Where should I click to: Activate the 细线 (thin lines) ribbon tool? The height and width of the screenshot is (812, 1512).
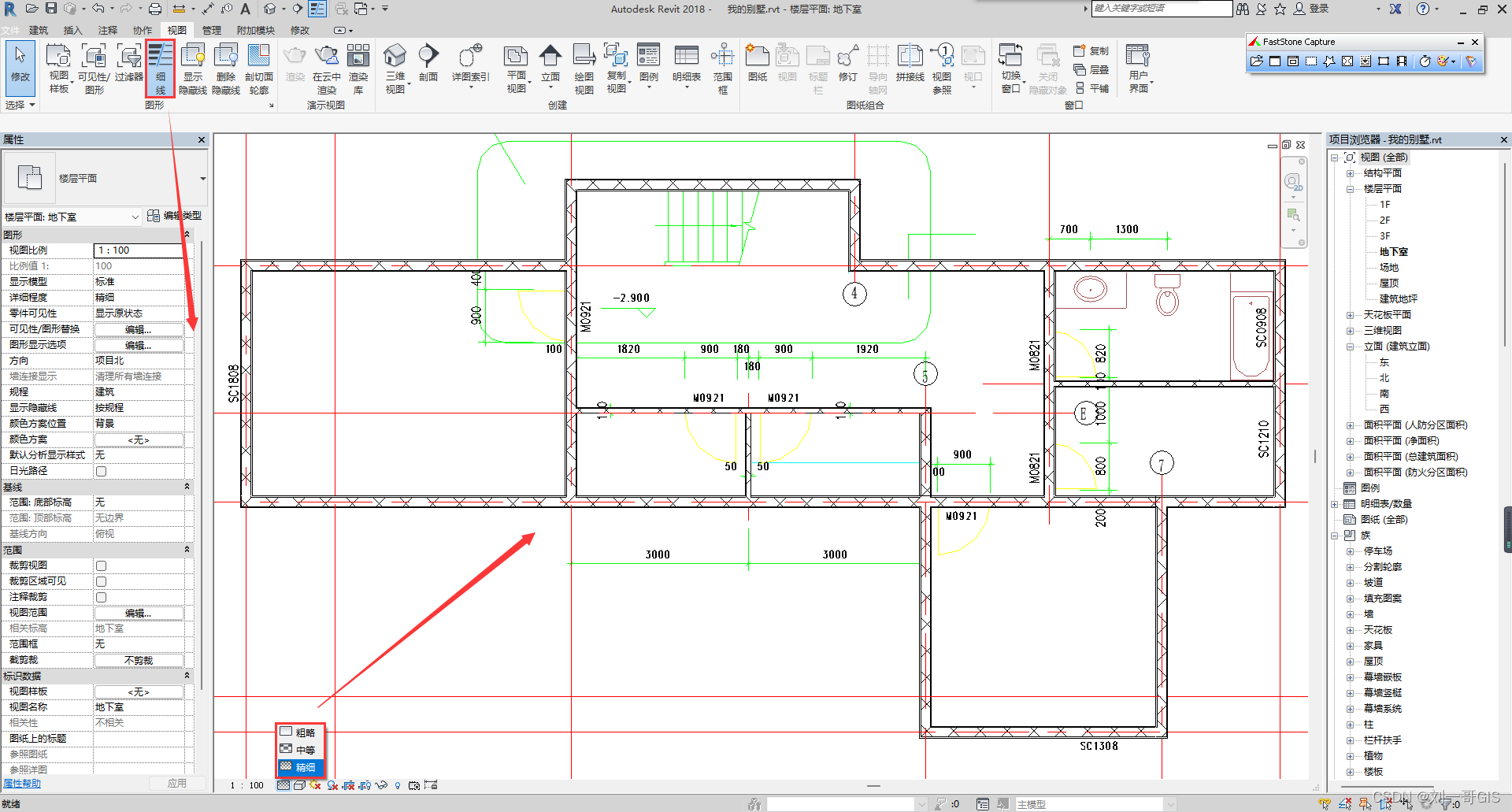click(160, 69)
